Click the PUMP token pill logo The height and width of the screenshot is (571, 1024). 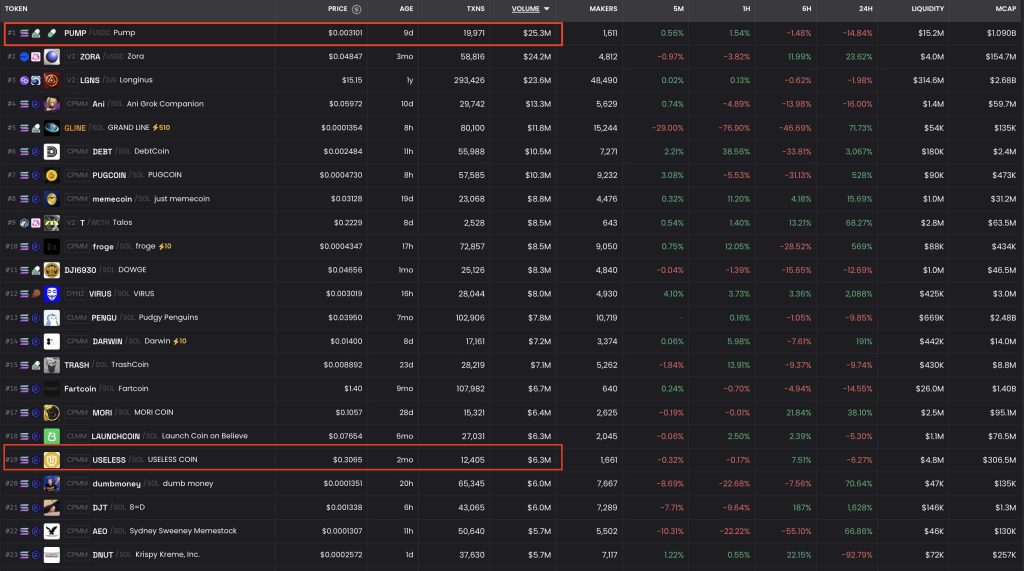click(x=52, y=33)
